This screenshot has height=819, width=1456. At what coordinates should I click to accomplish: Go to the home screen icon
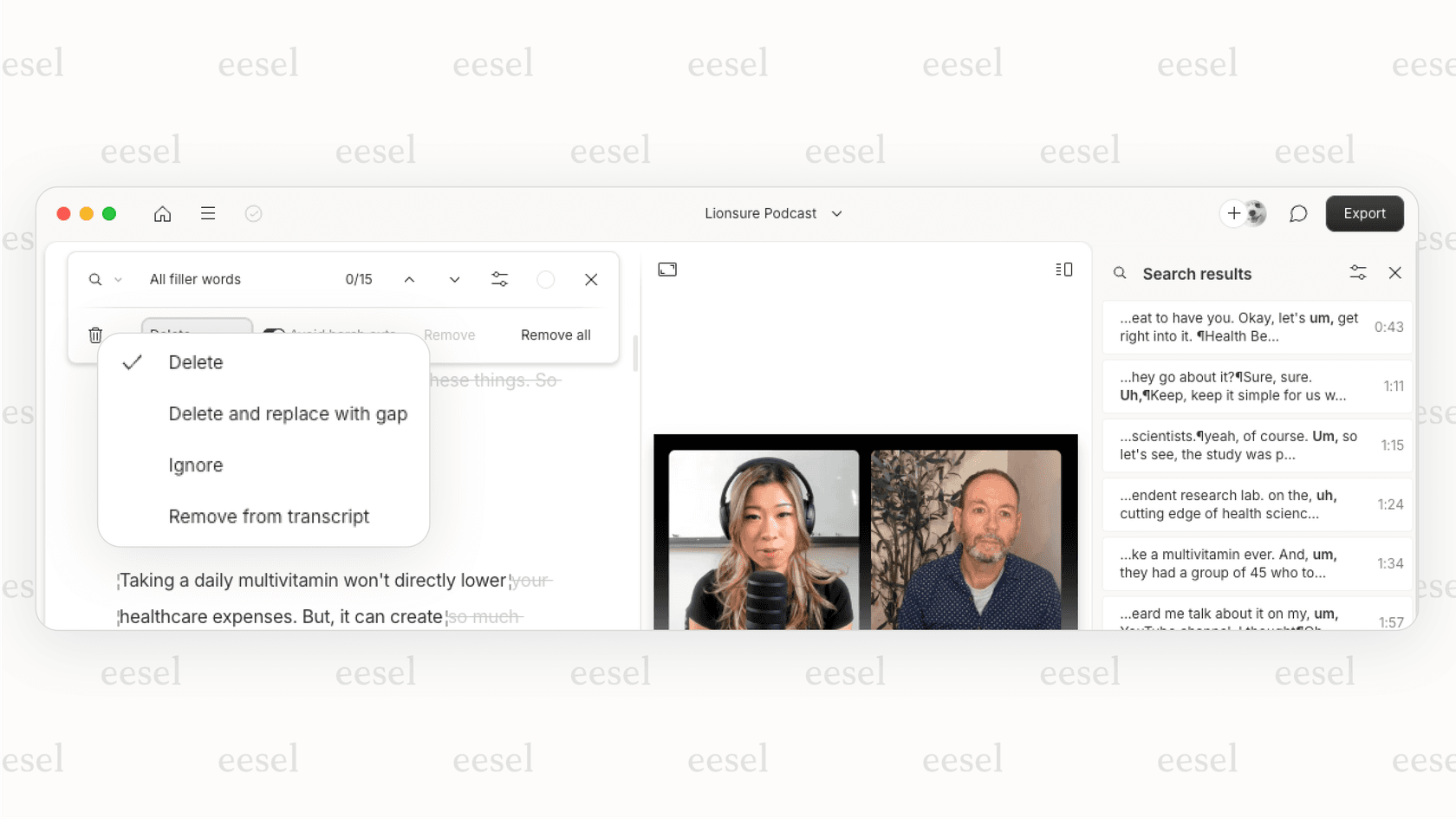coord(162,213)
